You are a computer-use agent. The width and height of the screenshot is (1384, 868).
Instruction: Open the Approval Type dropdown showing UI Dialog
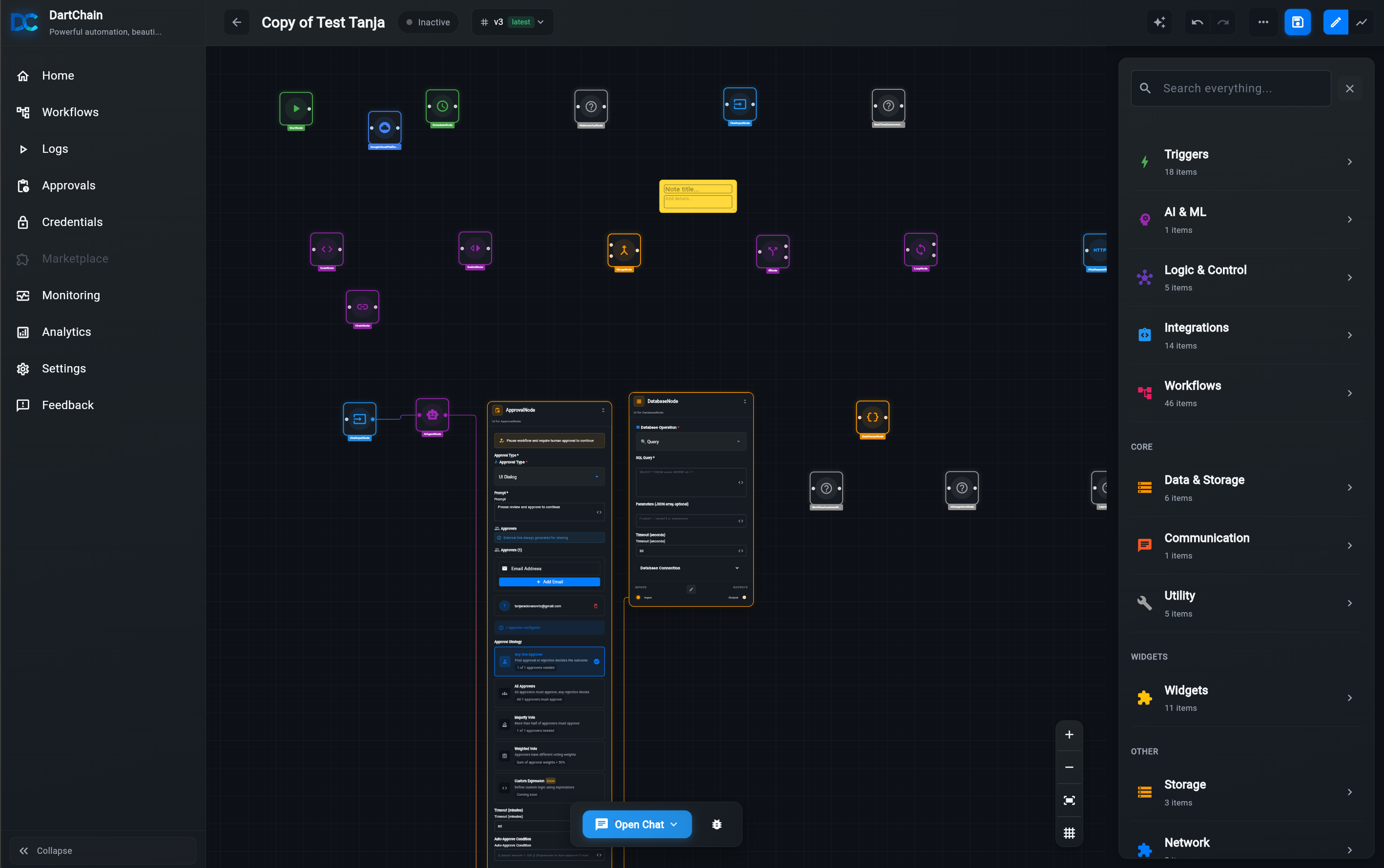549,476
